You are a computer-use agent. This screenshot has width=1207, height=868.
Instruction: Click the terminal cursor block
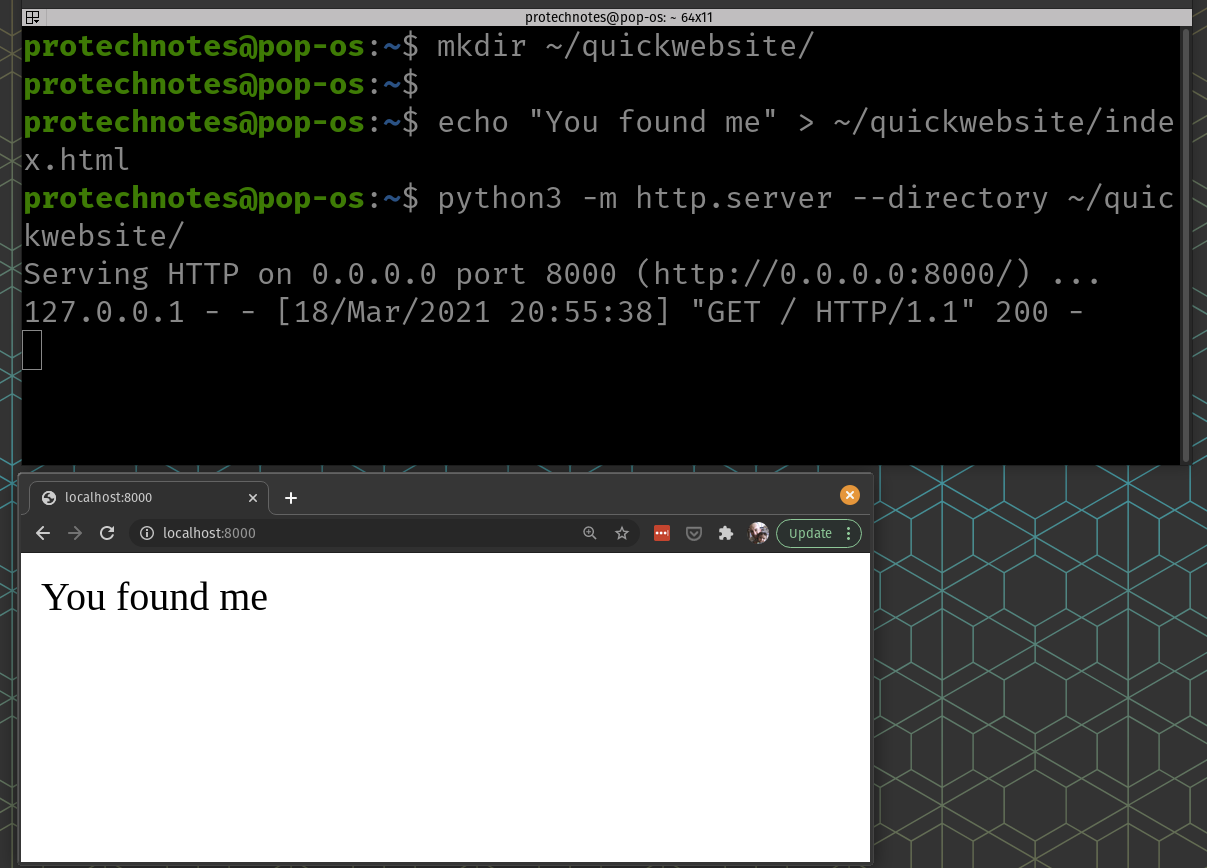32,350
